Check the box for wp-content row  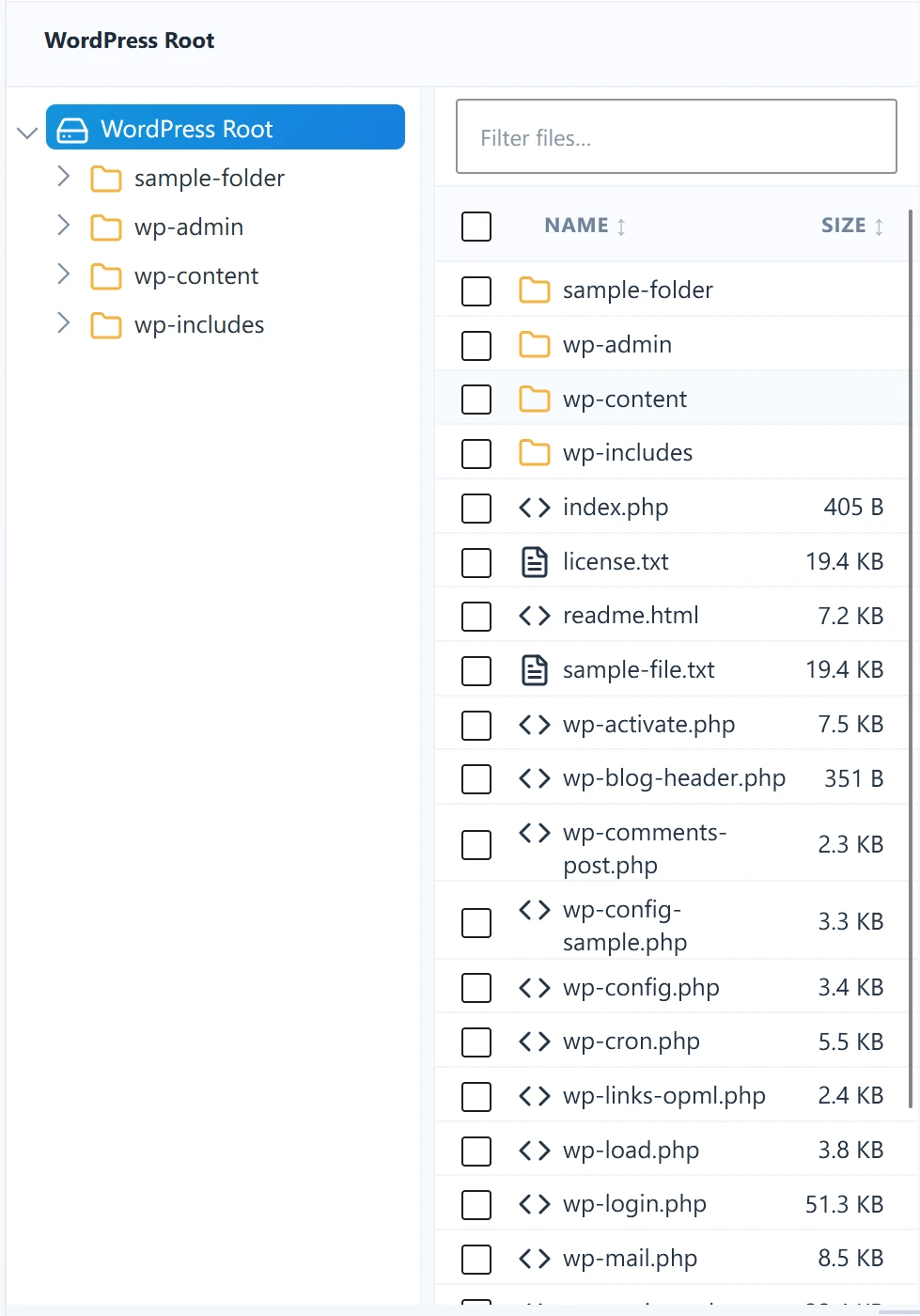tap(476, 399)
